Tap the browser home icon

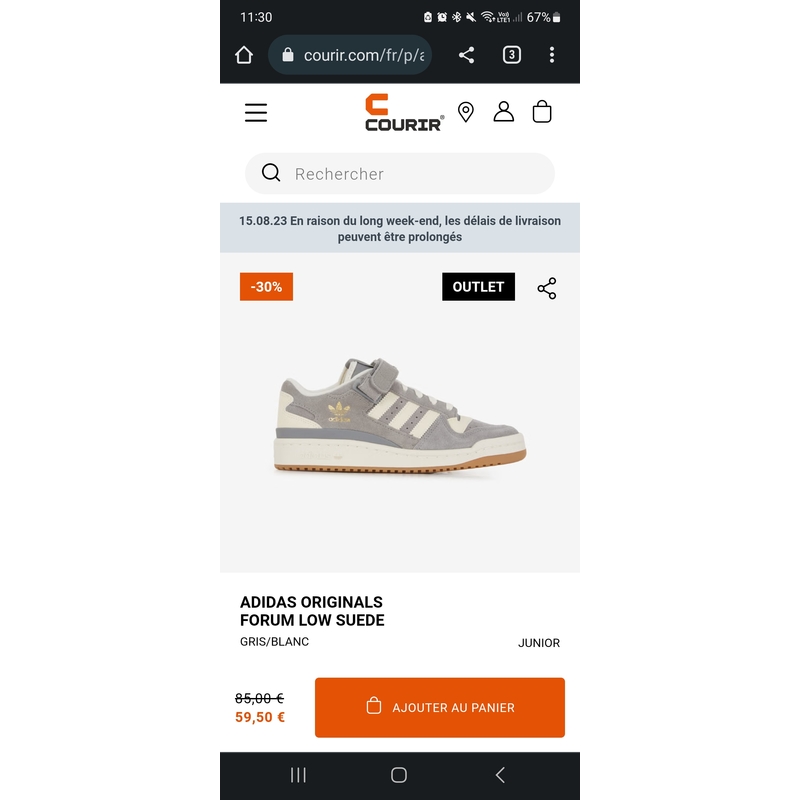[x=244, y=55]
